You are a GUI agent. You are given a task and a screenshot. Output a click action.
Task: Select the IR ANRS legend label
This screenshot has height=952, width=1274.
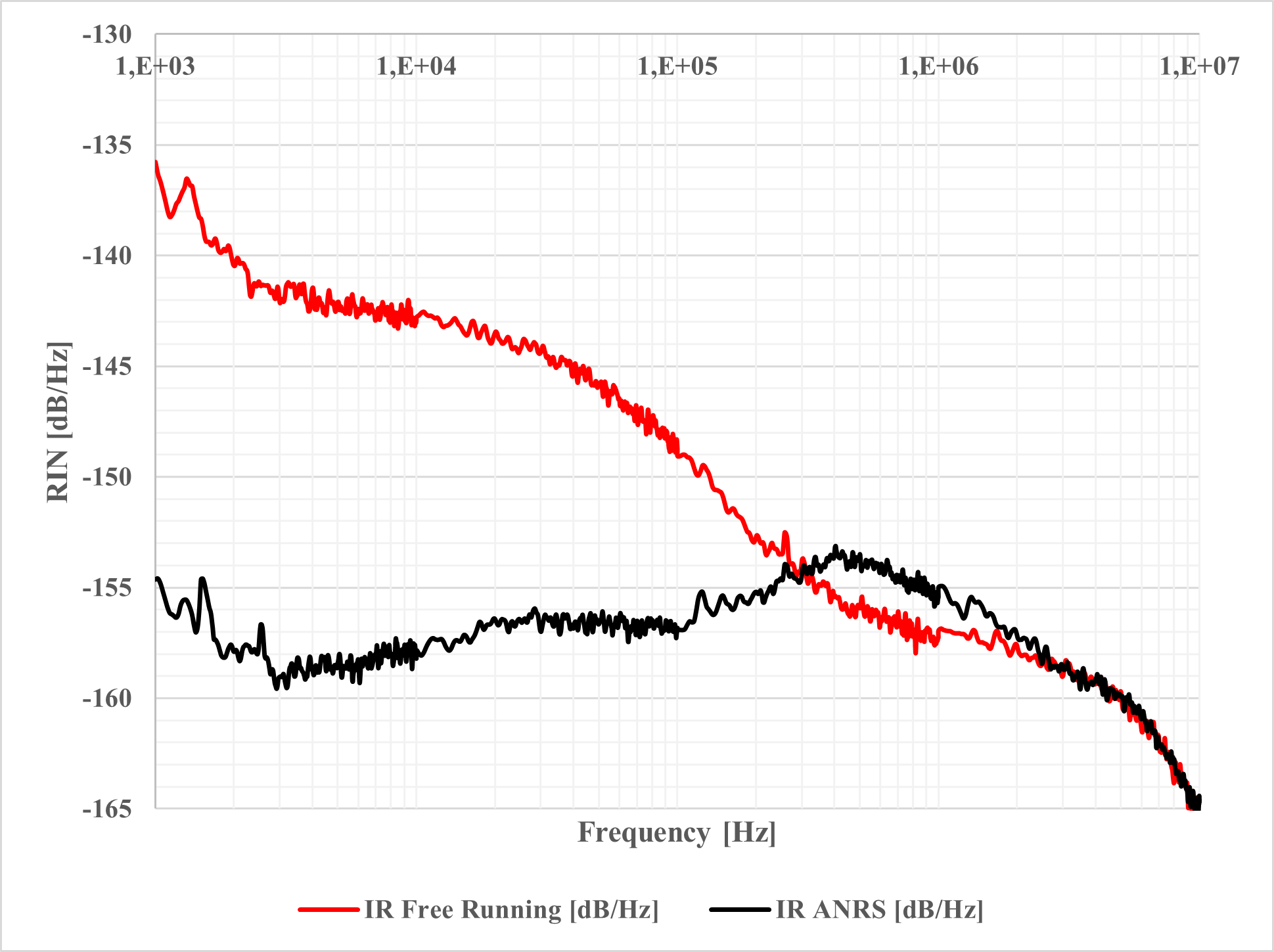(879, 910)
